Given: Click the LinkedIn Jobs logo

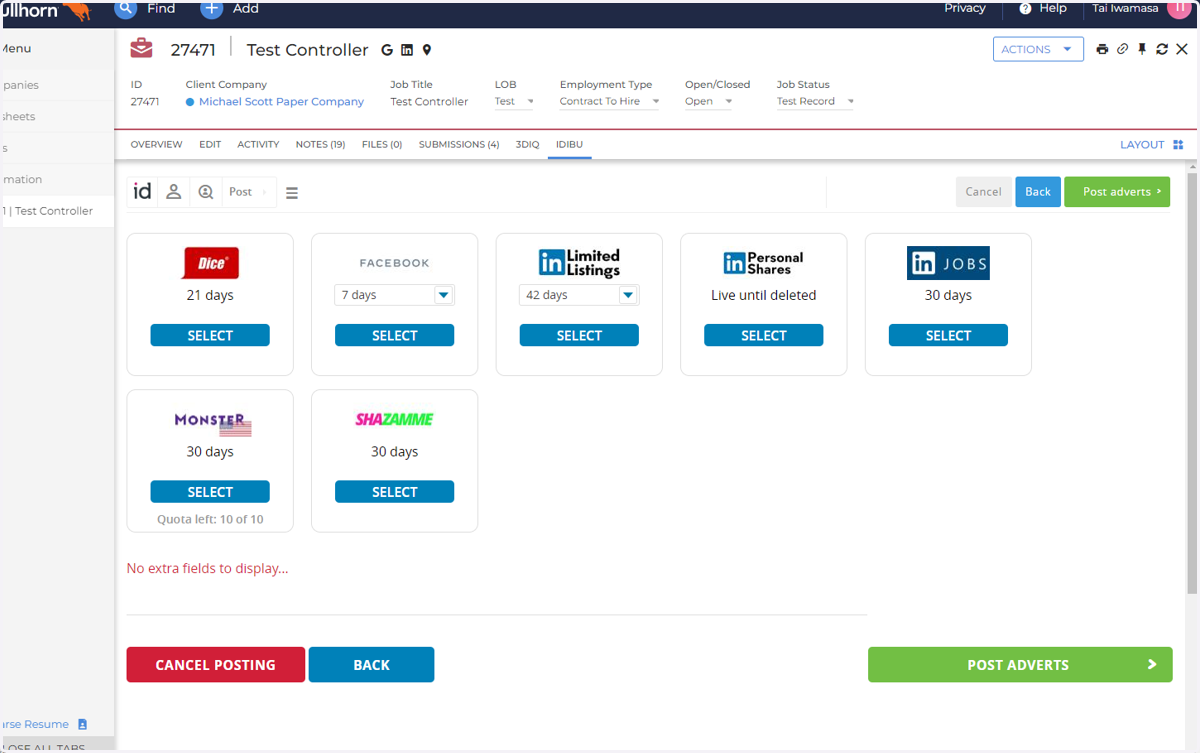Looking at the screenshot, I should tap(948, 263).
